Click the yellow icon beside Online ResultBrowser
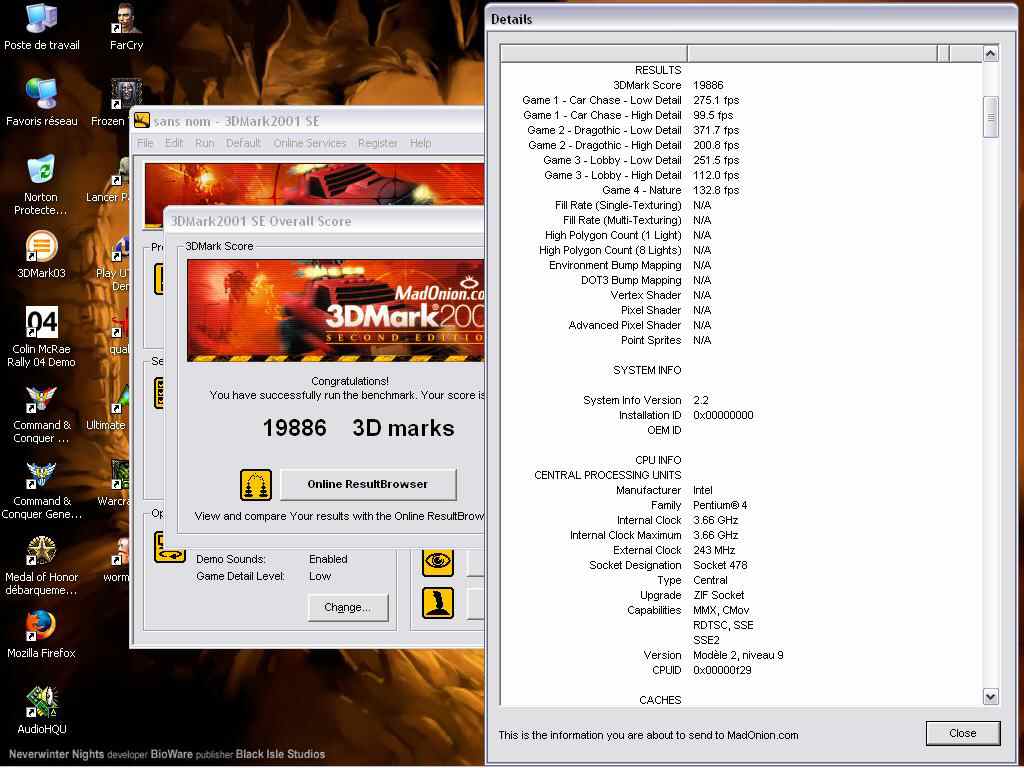The image size is (1024, 768). [256, 485]
